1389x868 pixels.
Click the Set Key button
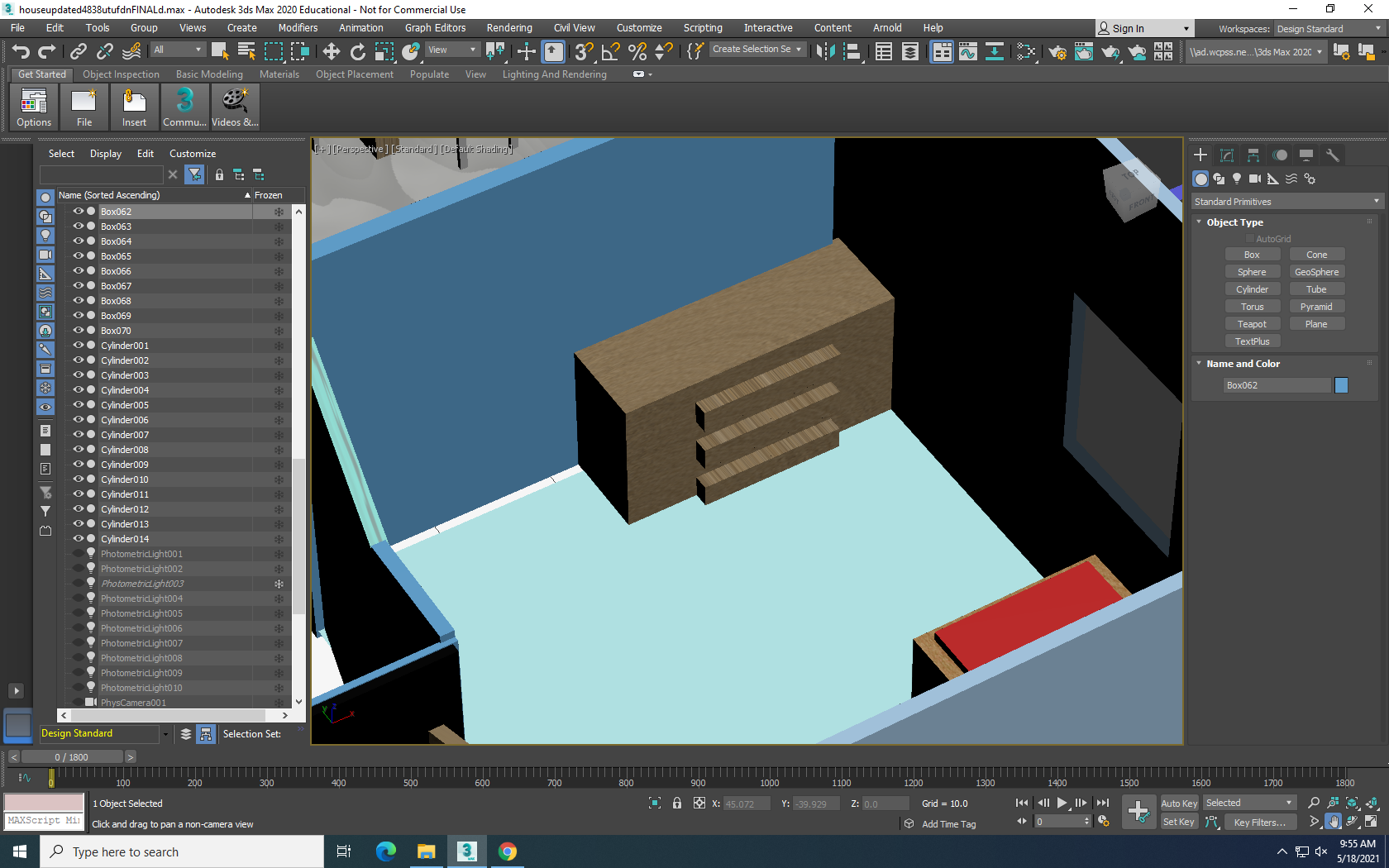[x=1179, y=823]
